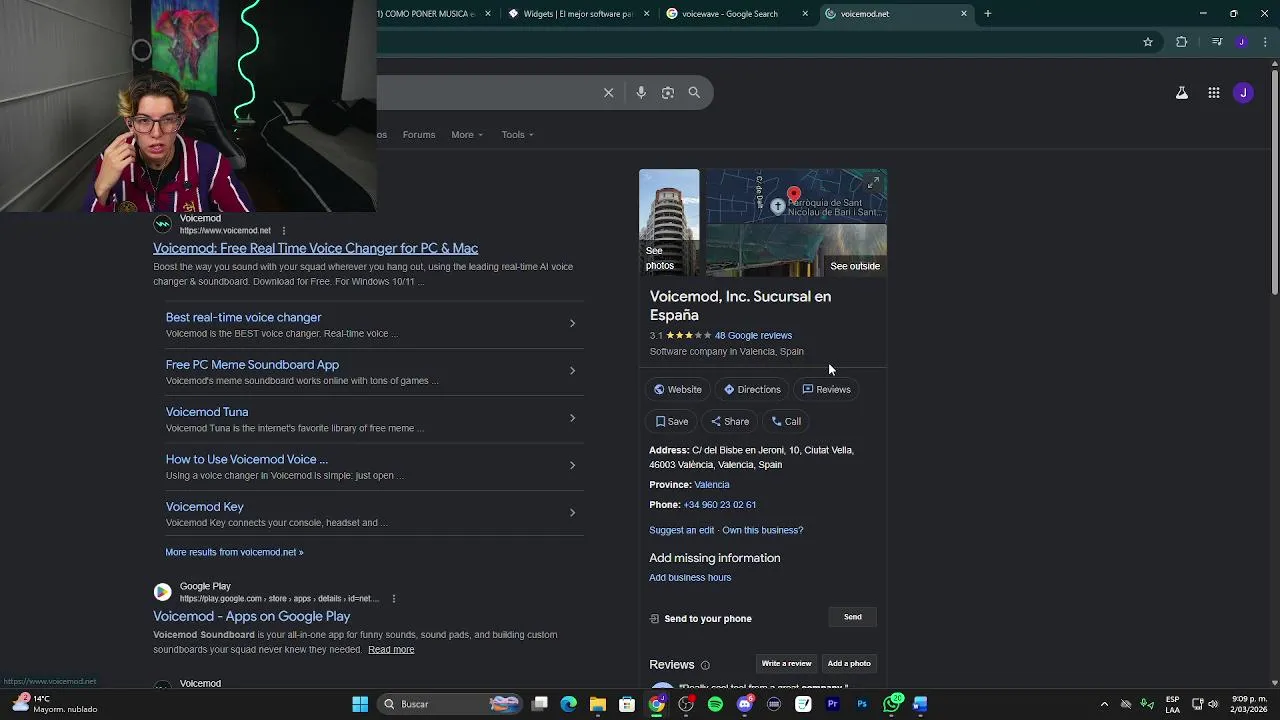The image size is (1280, 720).
Task: Open WhatsApp from the taskbar
Action: [x=892, y=704]
